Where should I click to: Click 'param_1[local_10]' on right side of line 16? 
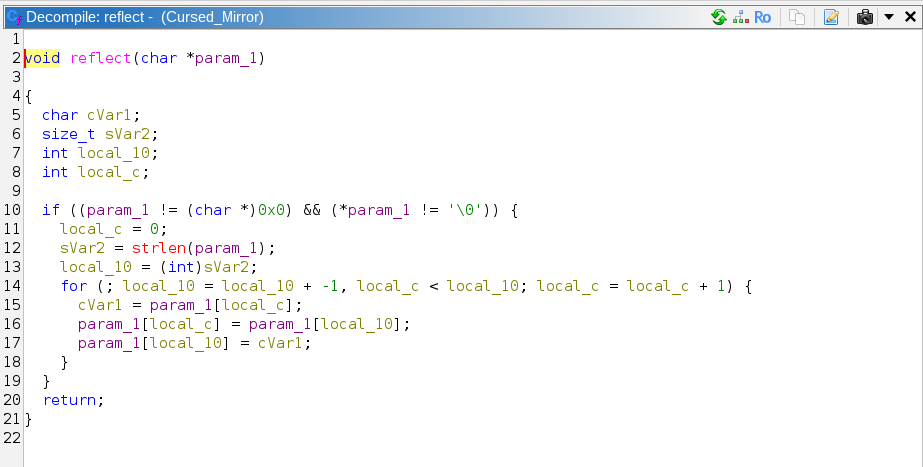tap(326, 324)
